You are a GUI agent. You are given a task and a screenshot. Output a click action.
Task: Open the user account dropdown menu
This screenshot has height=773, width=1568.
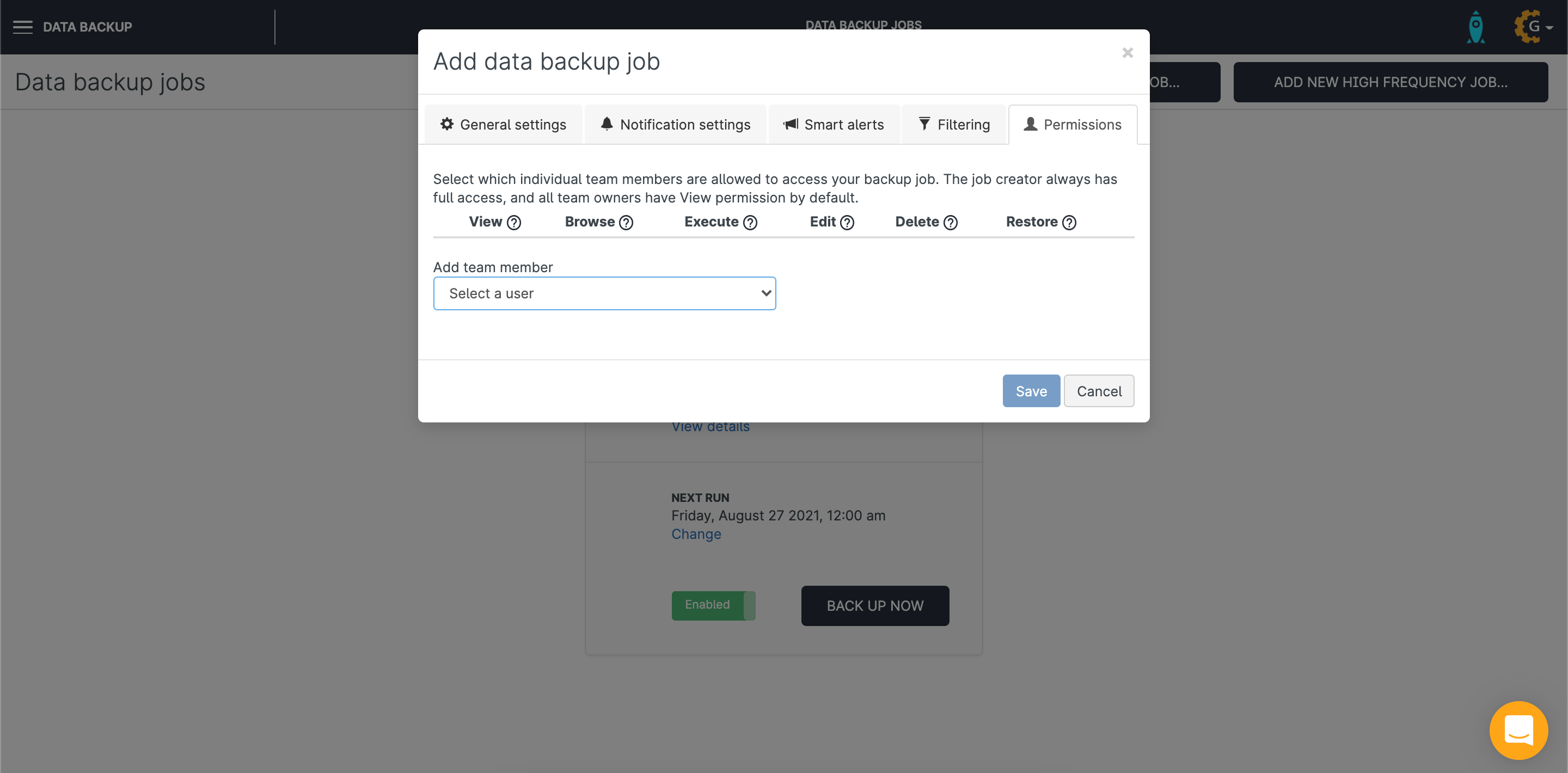coord(1533,27)
